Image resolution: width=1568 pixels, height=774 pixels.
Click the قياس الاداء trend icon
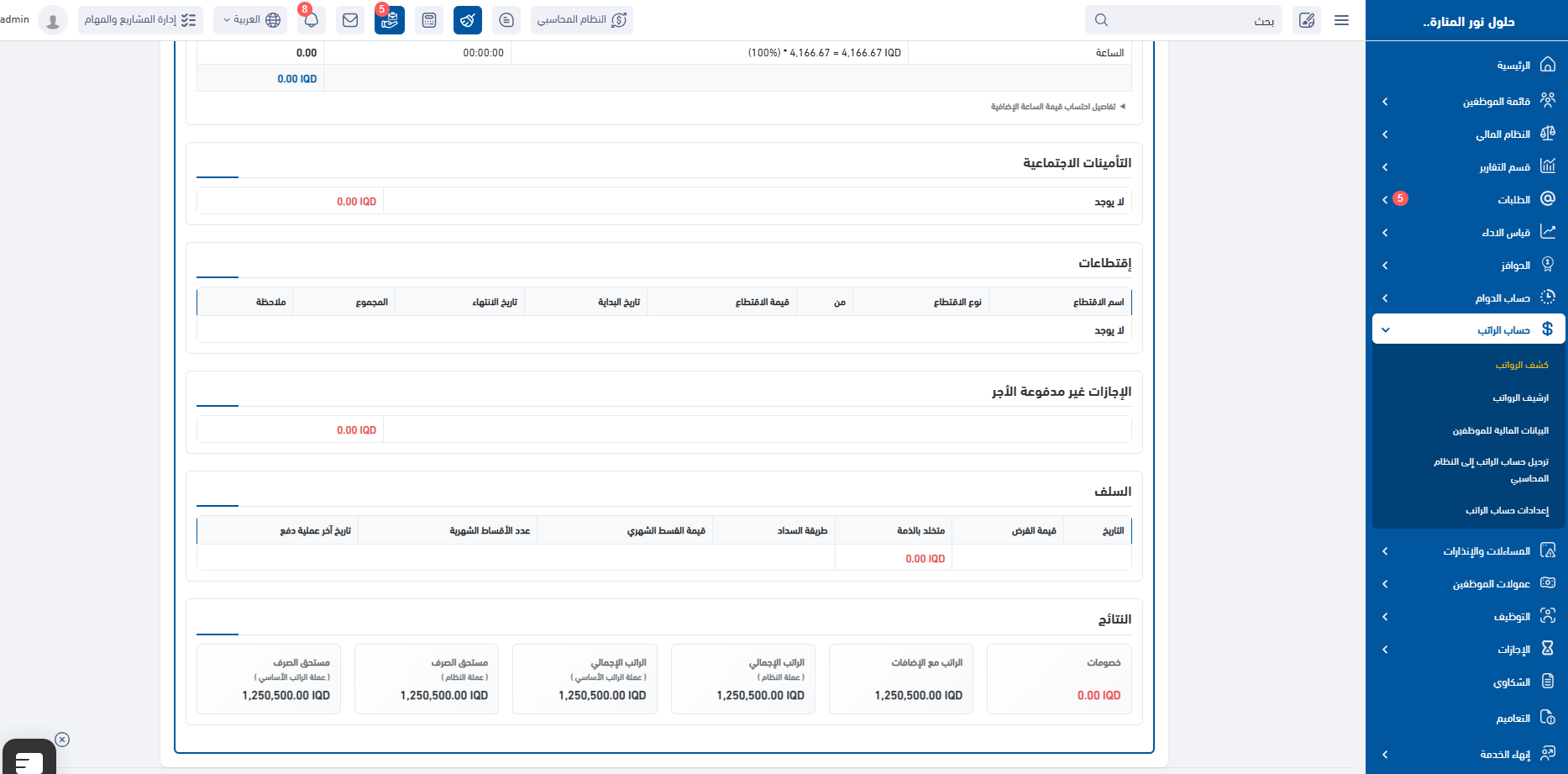pyautogui.click(x=1548, y=232)
